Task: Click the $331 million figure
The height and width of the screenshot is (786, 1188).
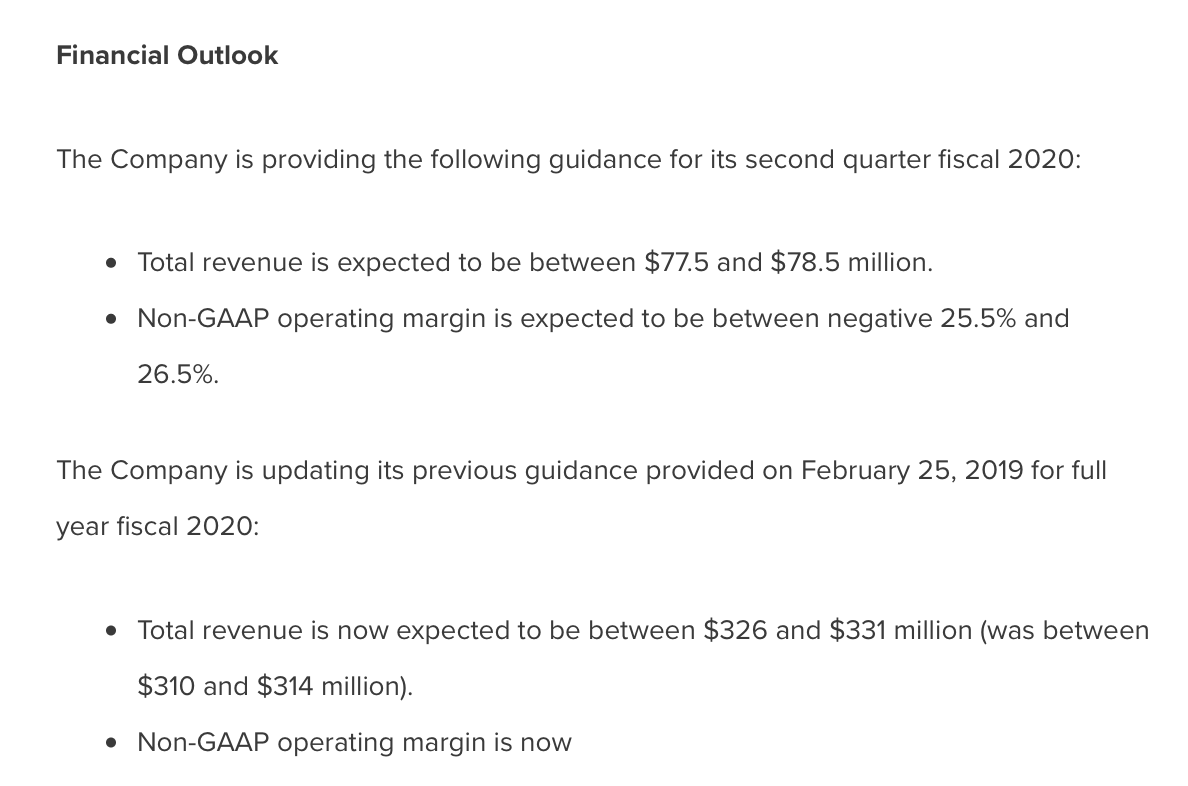Action: [x=901, y=631]
